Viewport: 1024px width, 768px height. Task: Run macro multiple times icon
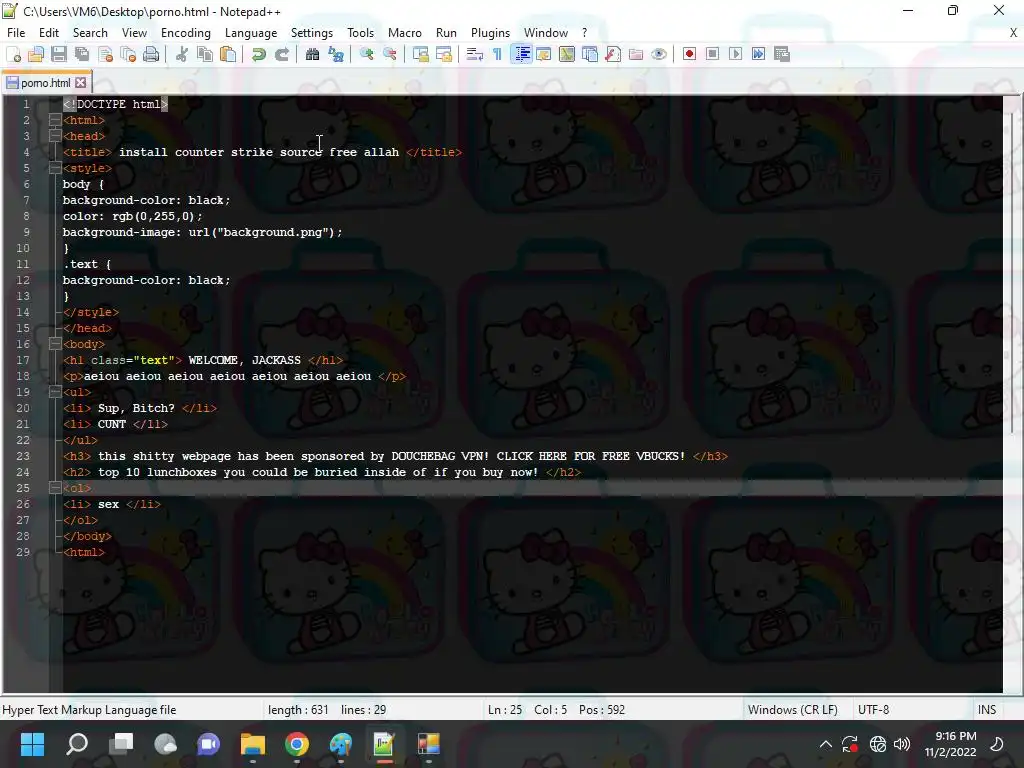(758, 54)
